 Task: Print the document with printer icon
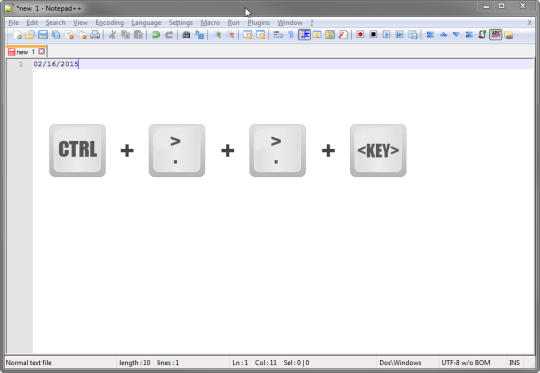point(95,35)
